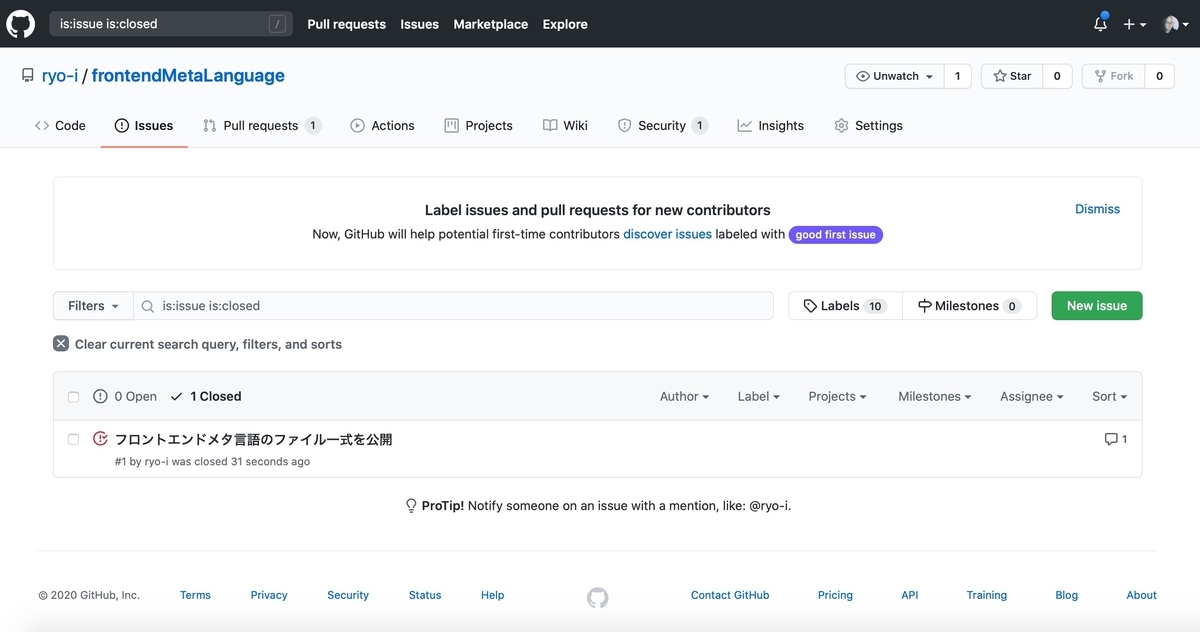Open footer Privacy link
The width and height of the screenshot is (1200, 632).
click(x=269, y=595)
